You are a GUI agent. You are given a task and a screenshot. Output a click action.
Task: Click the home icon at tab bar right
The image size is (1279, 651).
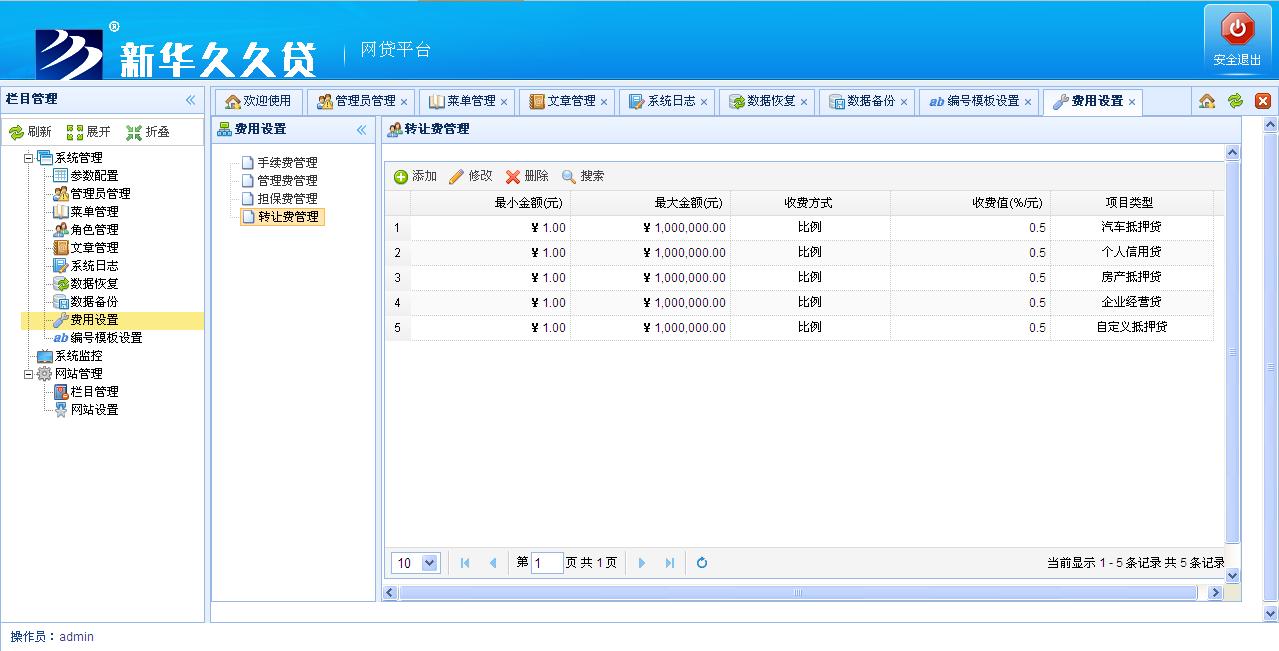1207,101
